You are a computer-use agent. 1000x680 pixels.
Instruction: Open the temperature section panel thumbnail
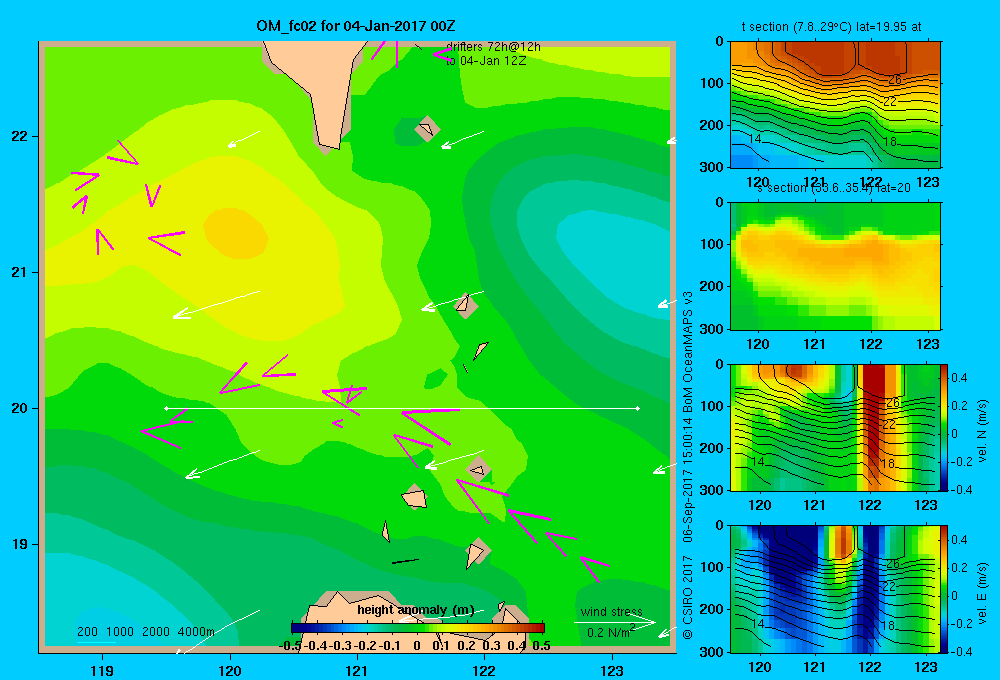click(835, 105)
